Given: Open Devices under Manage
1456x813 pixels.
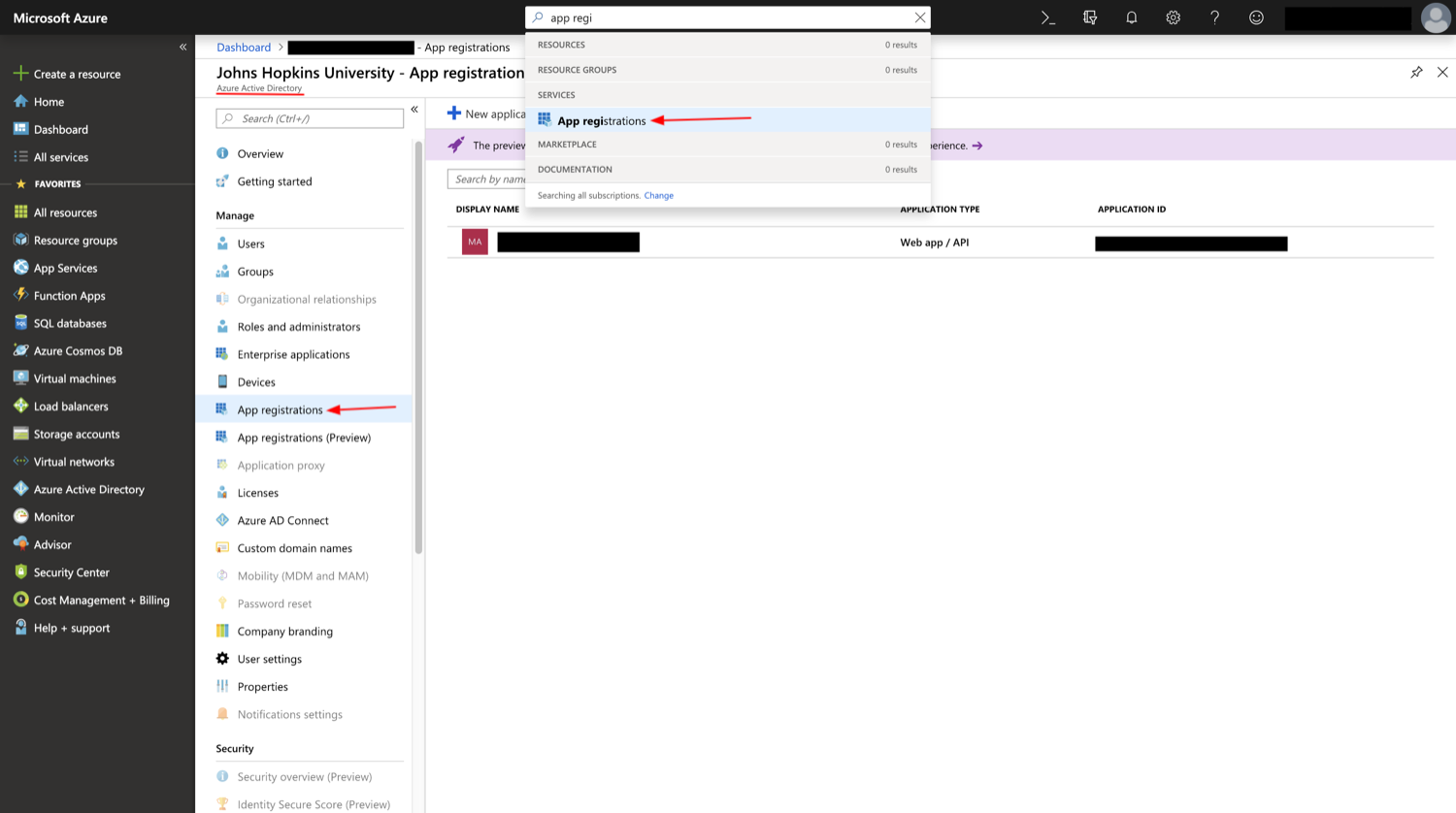Looking at the screenshot, I should [256, 382].
